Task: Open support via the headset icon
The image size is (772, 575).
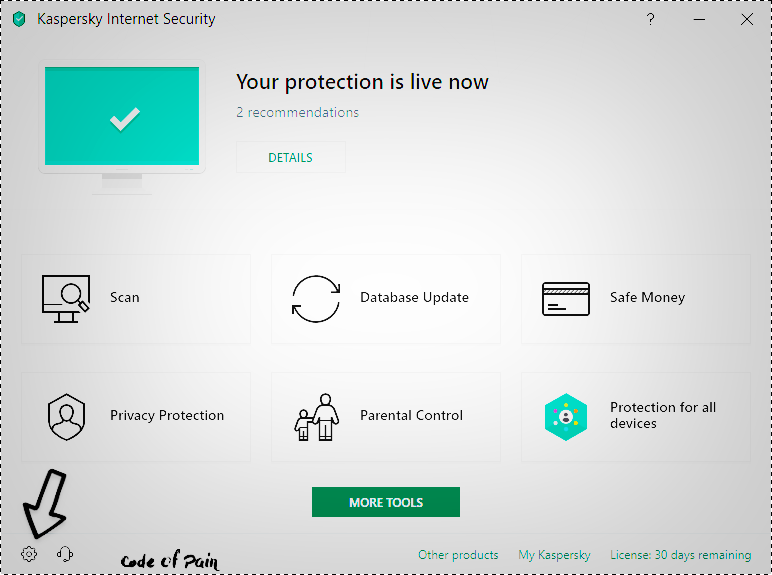Action: point(65,554)
